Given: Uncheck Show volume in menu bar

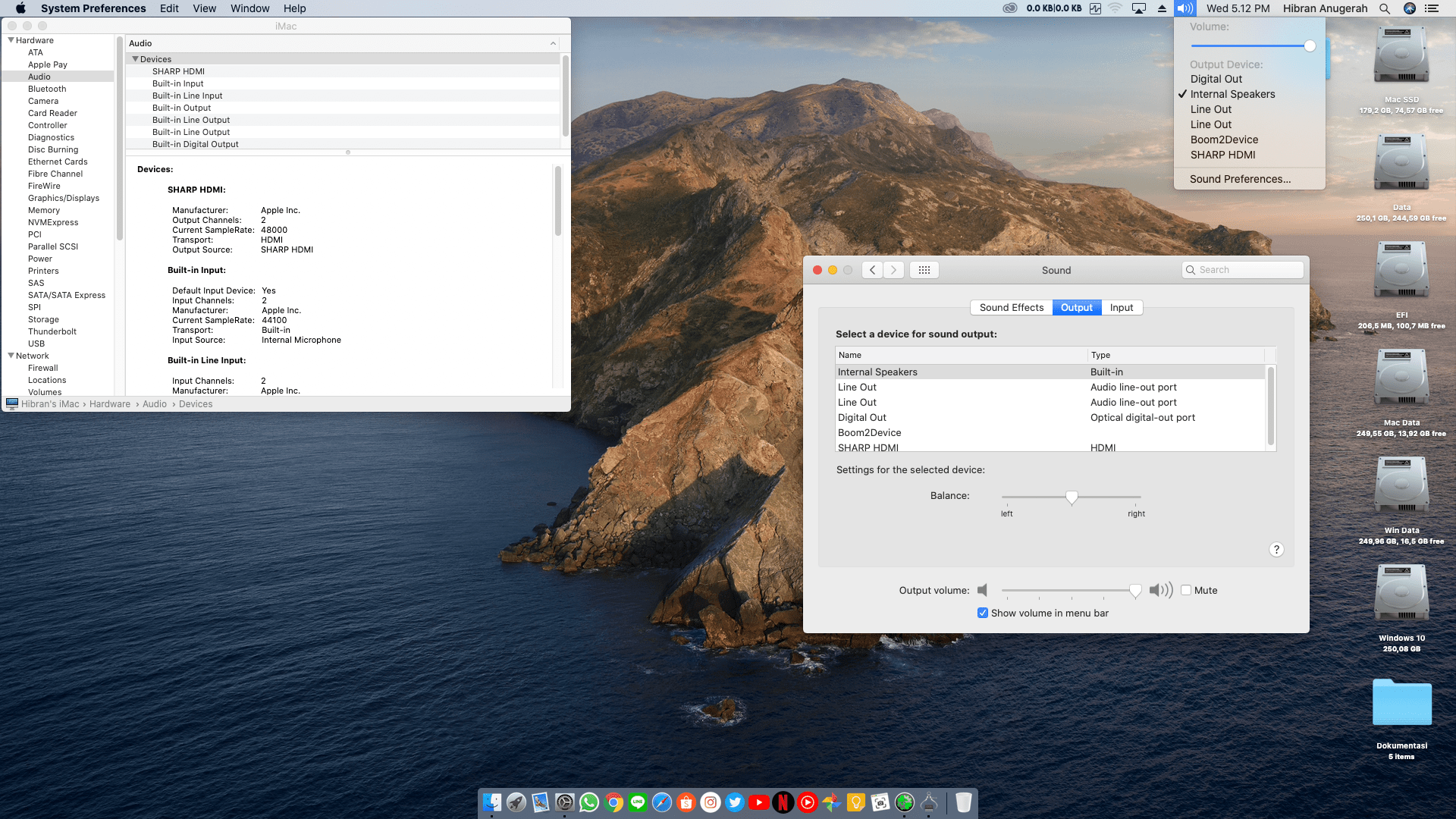Looking at the screenshot, I should [x=983, y=613].
